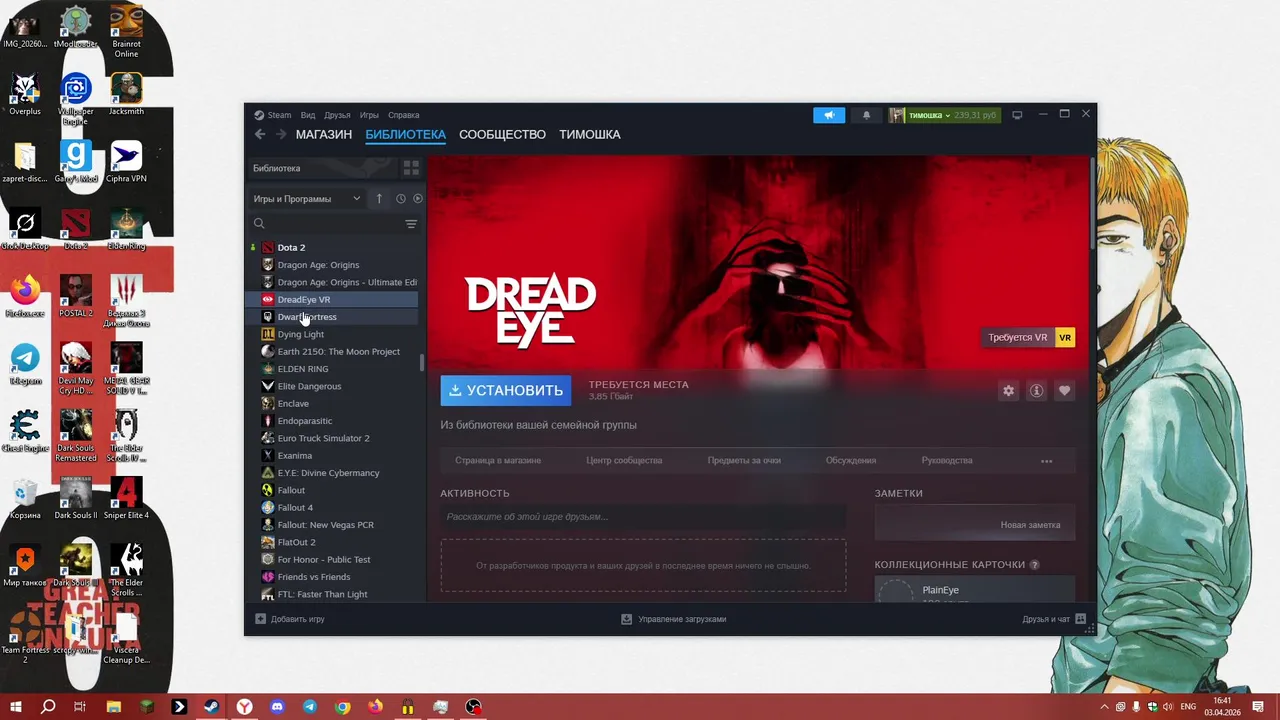Open the Игры menu
Viewport: 1280px width, 720px height.
(x=369, y=115)
